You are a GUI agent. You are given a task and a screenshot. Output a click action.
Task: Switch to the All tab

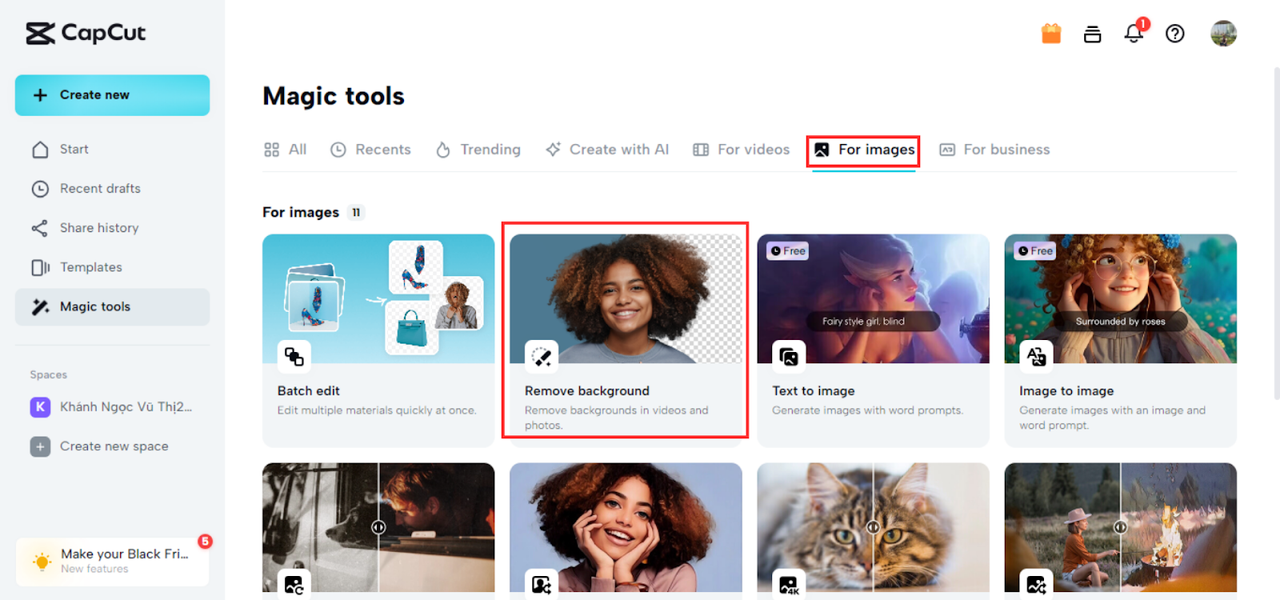pyautogui.click(x=285, y=150)
